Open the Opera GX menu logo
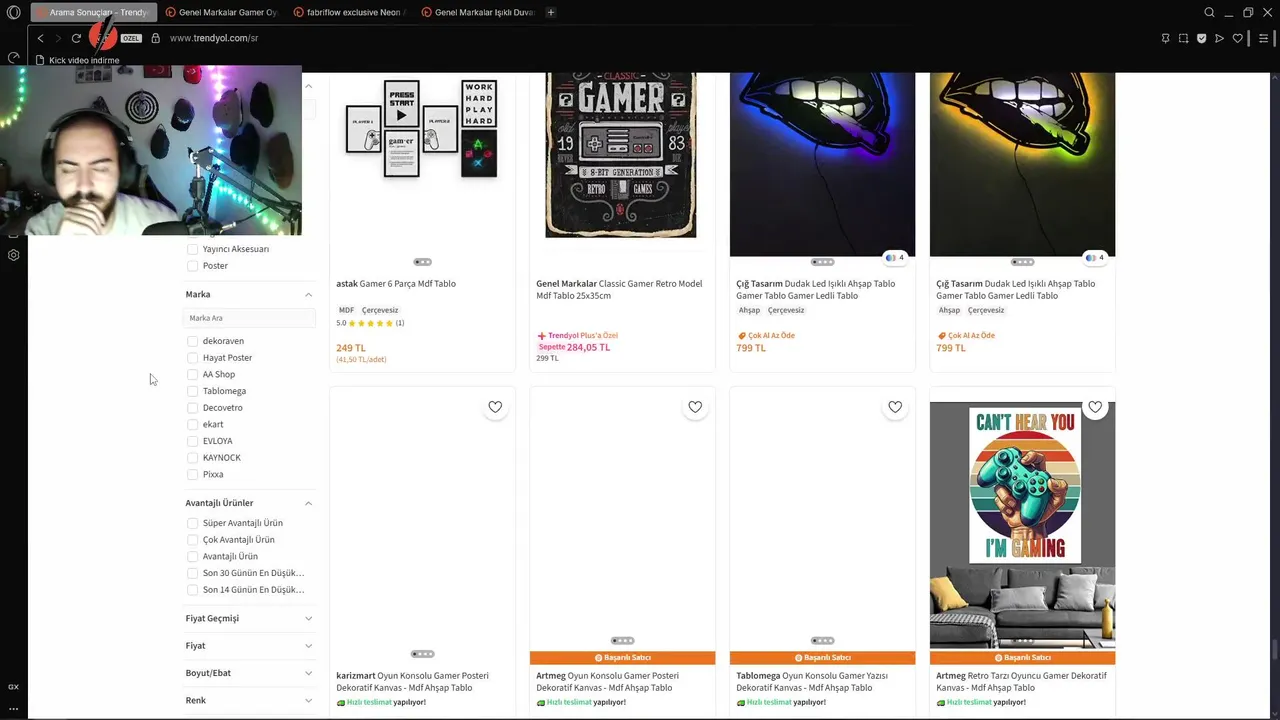Viewport: 1280px width, 720px height. point(13,12)
